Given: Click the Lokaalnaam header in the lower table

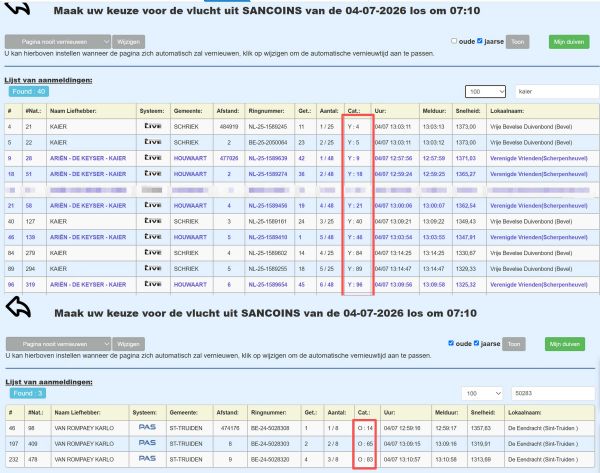Looking at the screenshot, I should click(x=525, y=413).
